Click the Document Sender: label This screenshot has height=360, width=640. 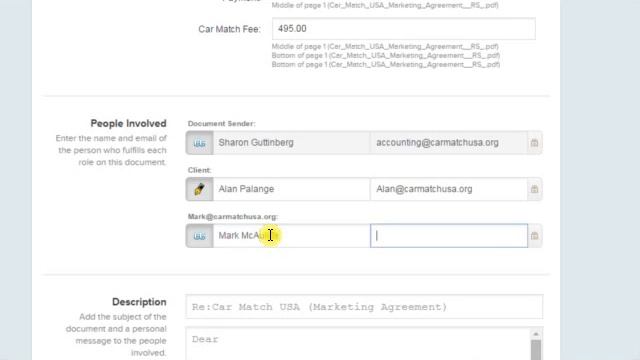pyautogui.click(x=222, y=124)
